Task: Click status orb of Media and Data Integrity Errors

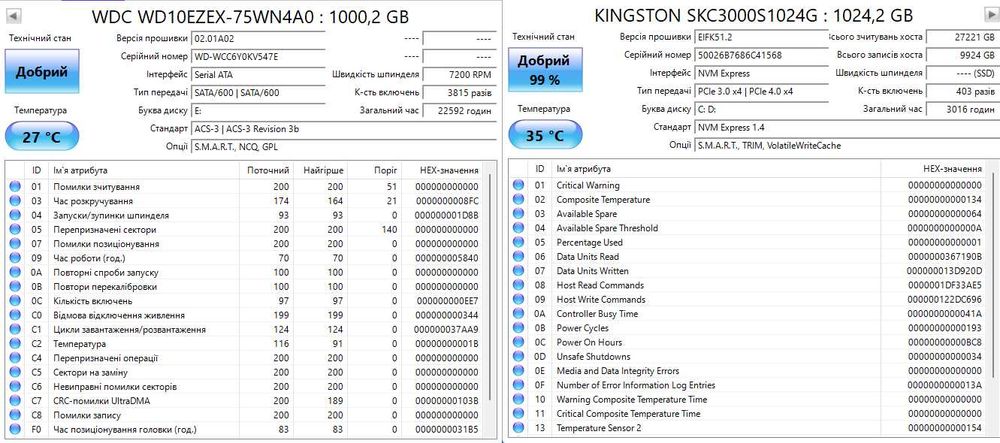Action: coord(518,370)
